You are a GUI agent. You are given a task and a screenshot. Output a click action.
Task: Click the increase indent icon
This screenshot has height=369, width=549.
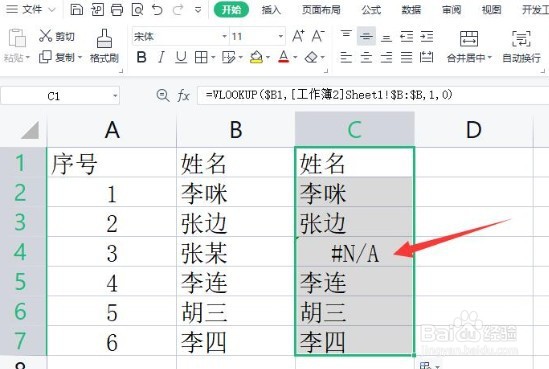click(x=427, y=36)
